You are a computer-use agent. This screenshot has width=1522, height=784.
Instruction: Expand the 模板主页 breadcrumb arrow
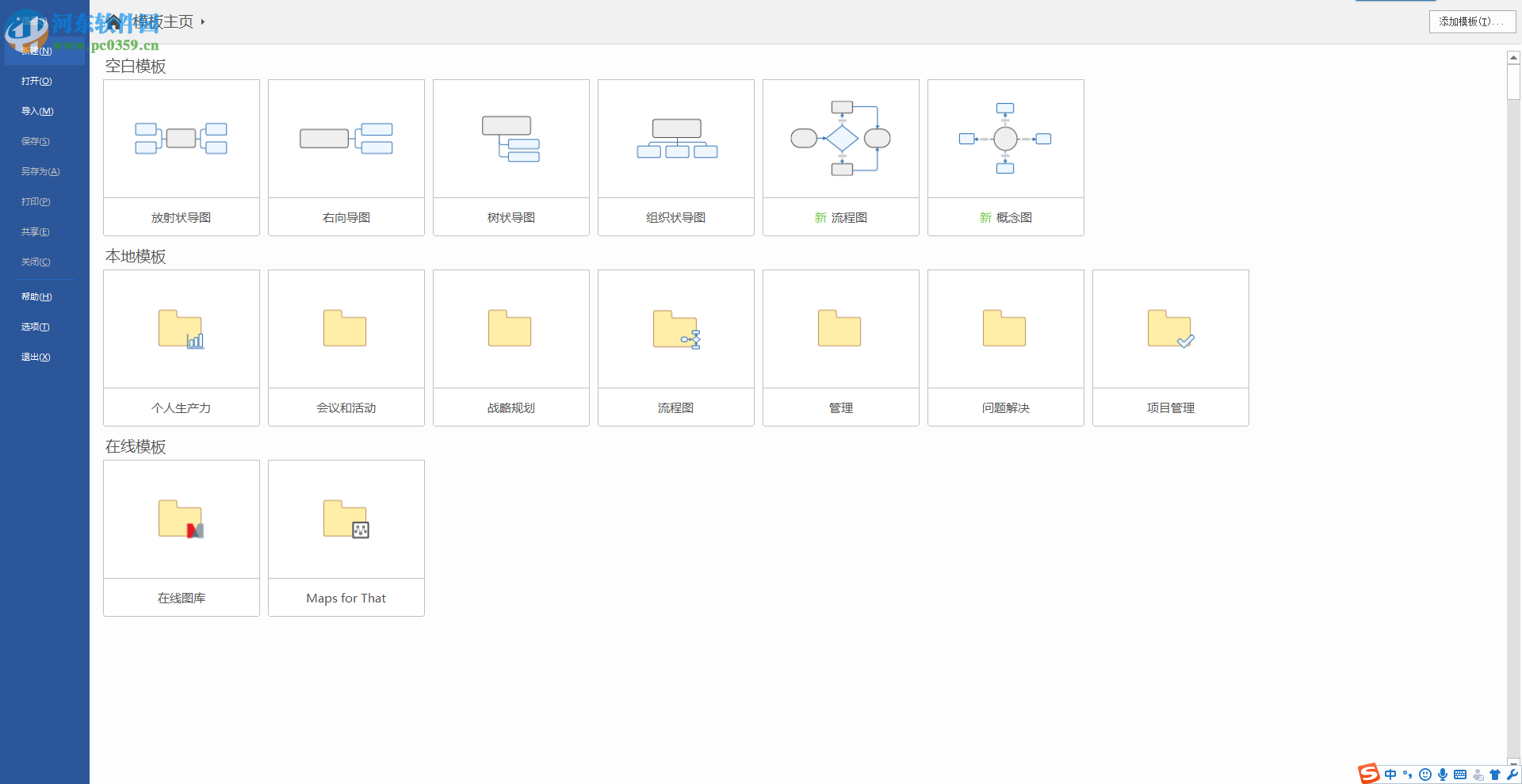203,21
